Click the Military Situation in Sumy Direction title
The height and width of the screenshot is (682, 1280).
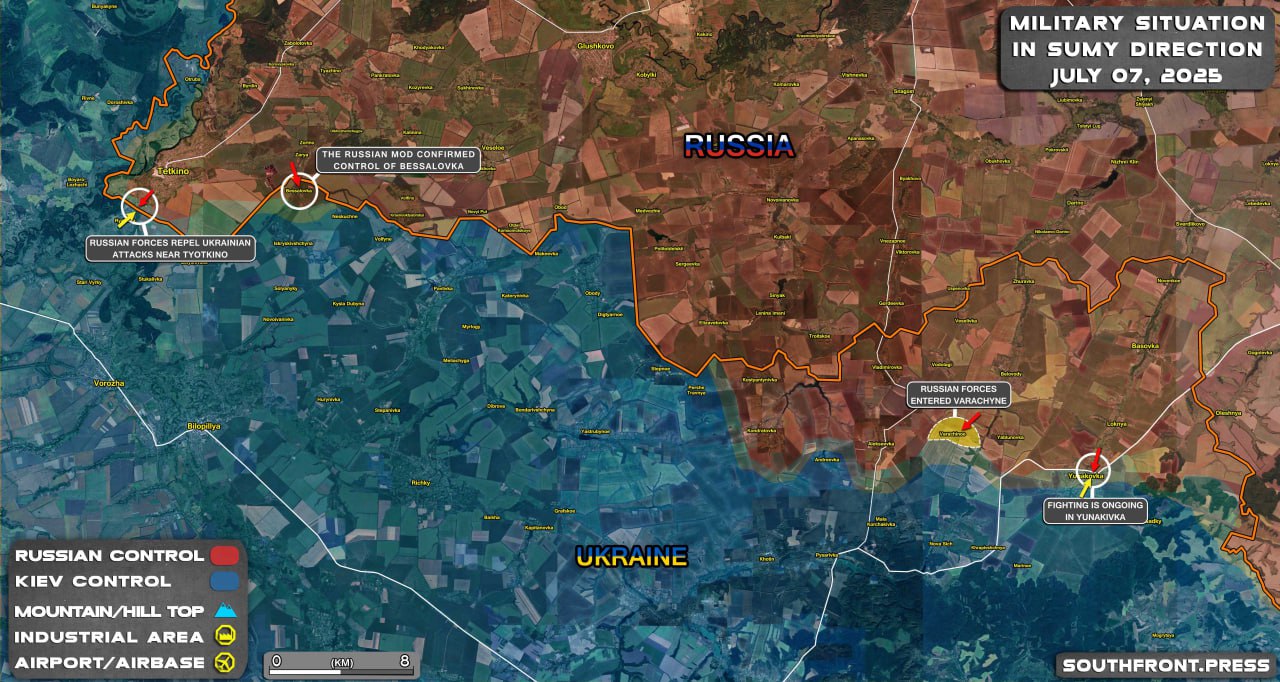point(1136,49)
